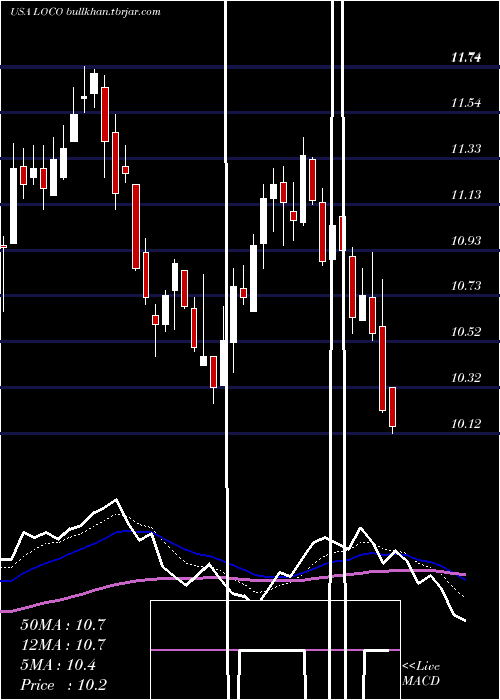Click the 'Price : 10.2' readout
500x700 pixels.
coord(63,685)
